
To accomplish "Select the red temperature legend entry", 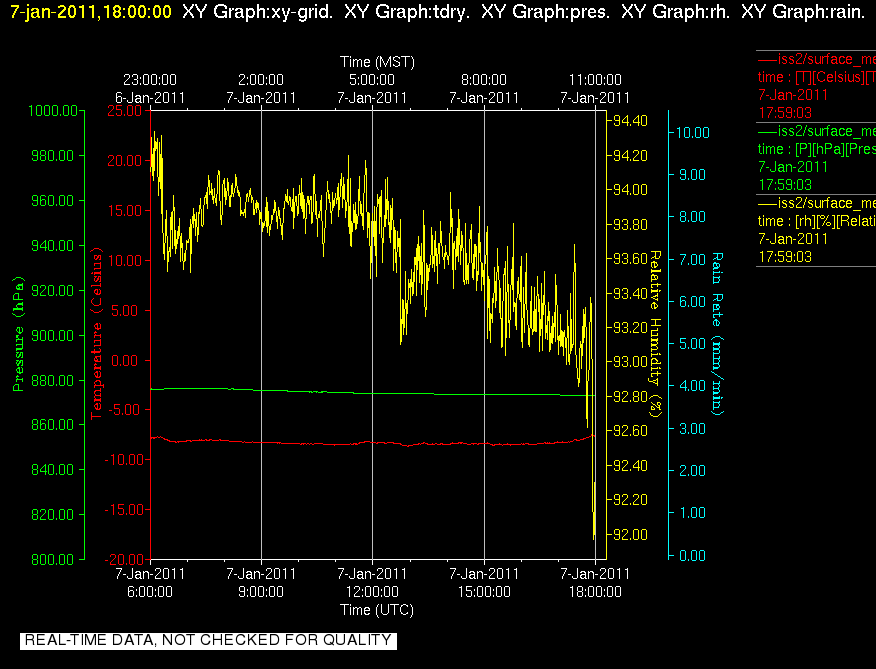I will click(816, 86).
